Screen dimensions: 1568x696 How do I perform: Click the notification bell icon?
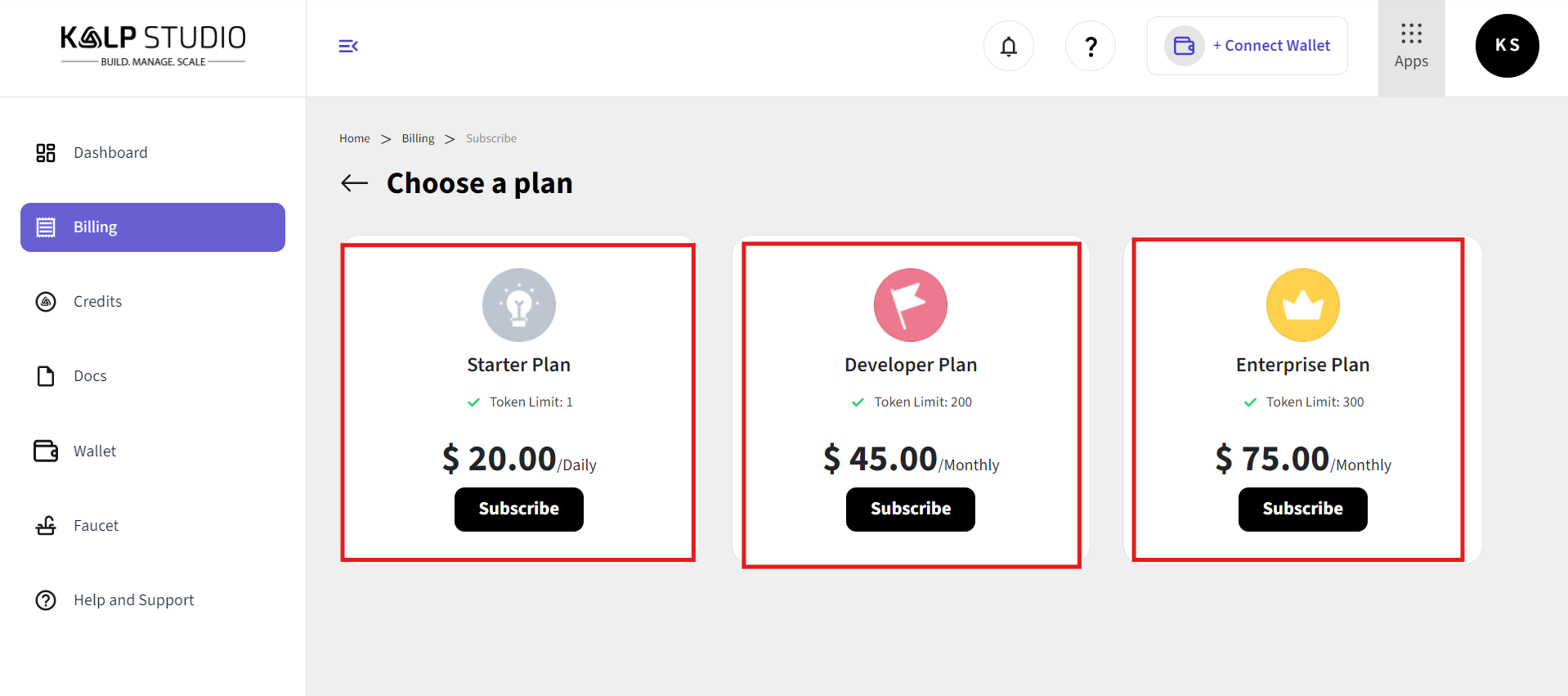click(1008, 47)
